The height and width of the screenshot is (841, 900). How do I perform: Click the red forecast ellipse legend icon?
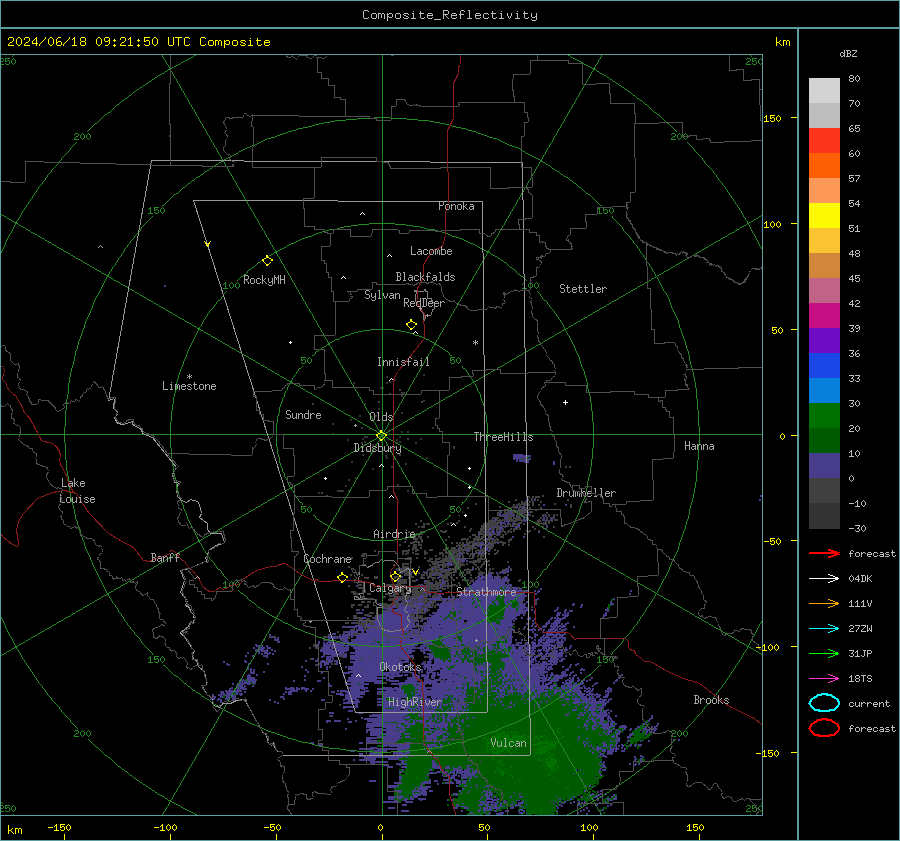click(x=824, y=728)
